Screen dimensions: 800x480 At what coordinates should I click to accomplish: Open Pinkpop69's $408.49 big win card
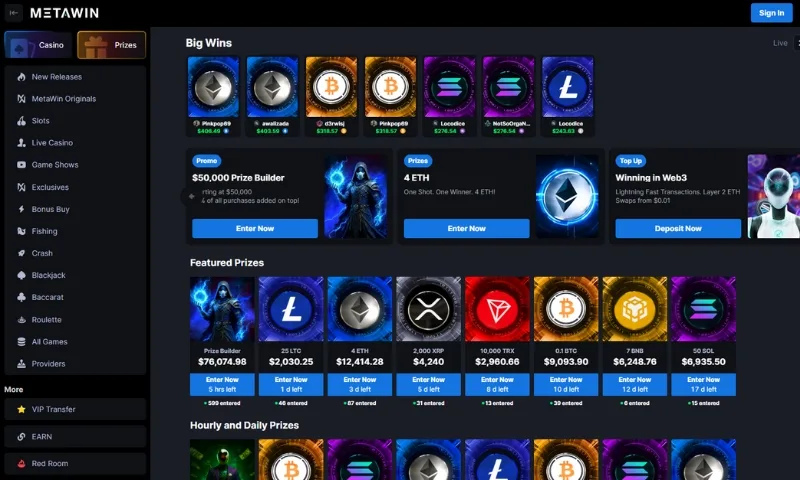coord(213,95)
